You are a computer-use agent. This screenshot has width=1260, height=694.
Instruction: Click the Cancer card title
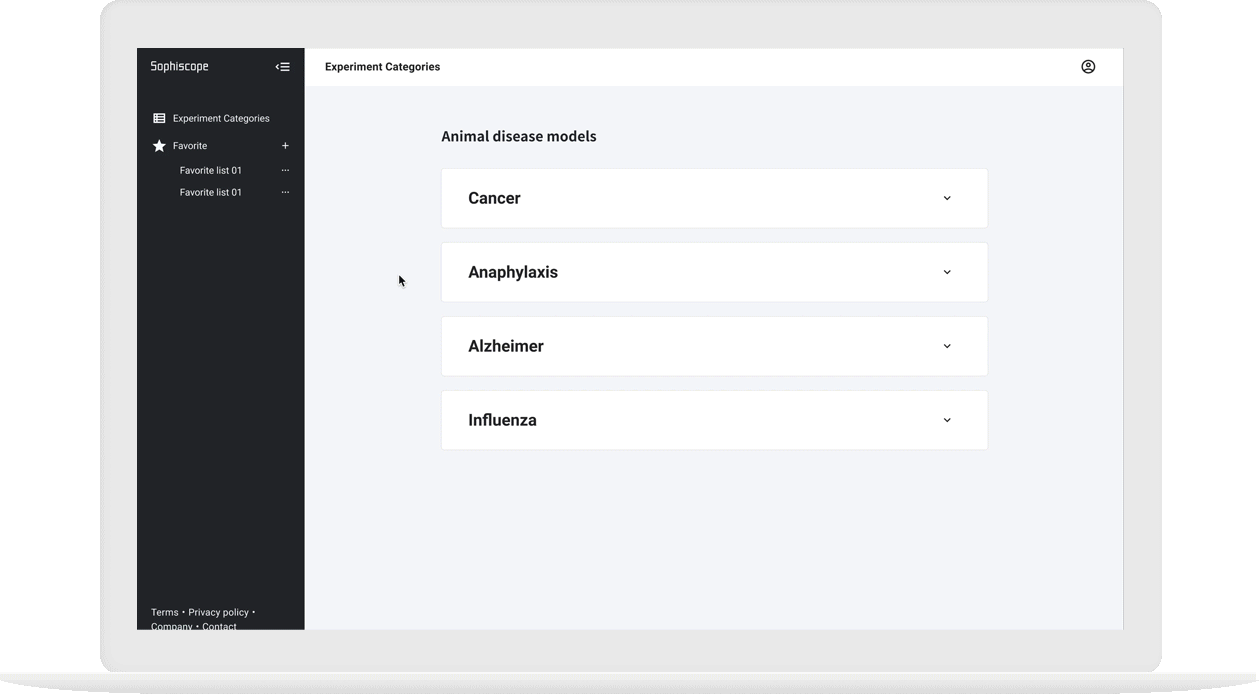coord(494,198)
